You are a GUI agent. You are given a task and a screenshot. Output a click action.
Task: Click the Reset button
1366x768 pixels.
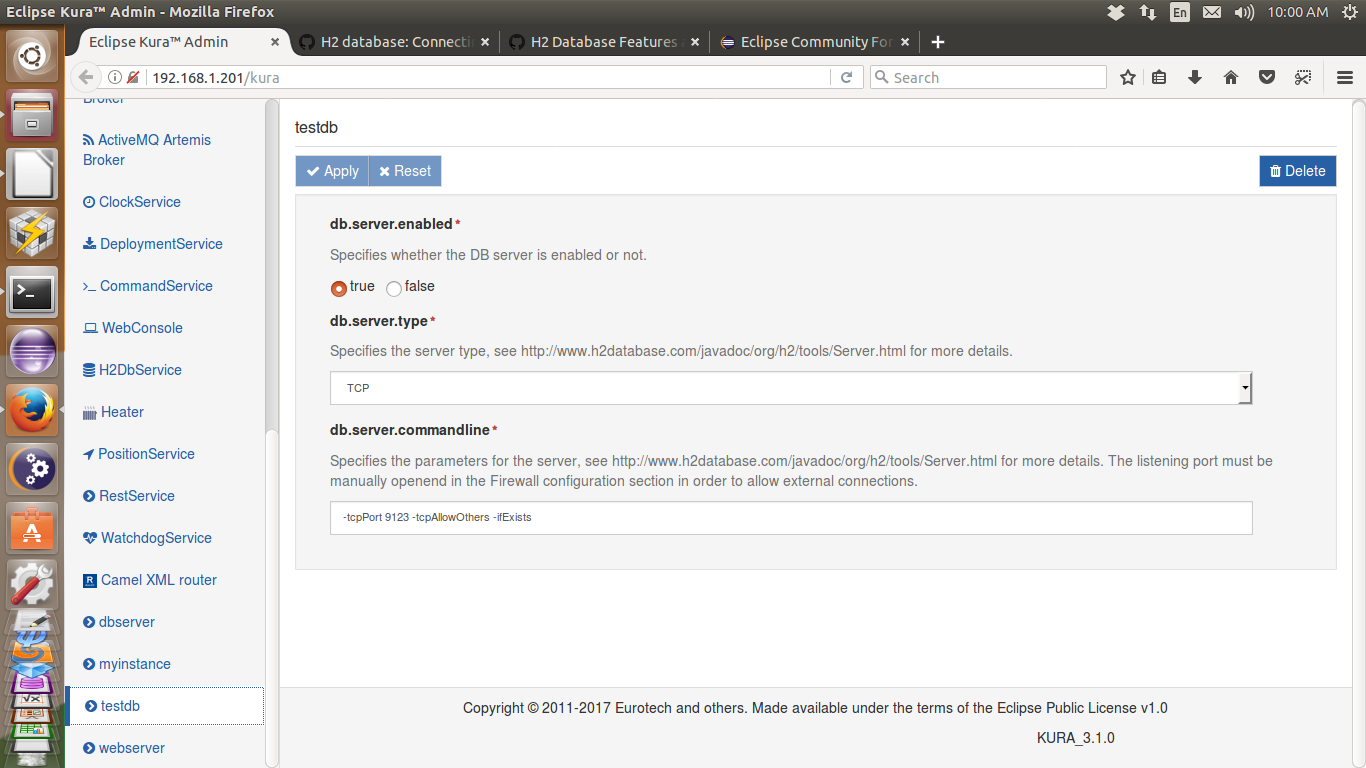[x=405, y=171]
